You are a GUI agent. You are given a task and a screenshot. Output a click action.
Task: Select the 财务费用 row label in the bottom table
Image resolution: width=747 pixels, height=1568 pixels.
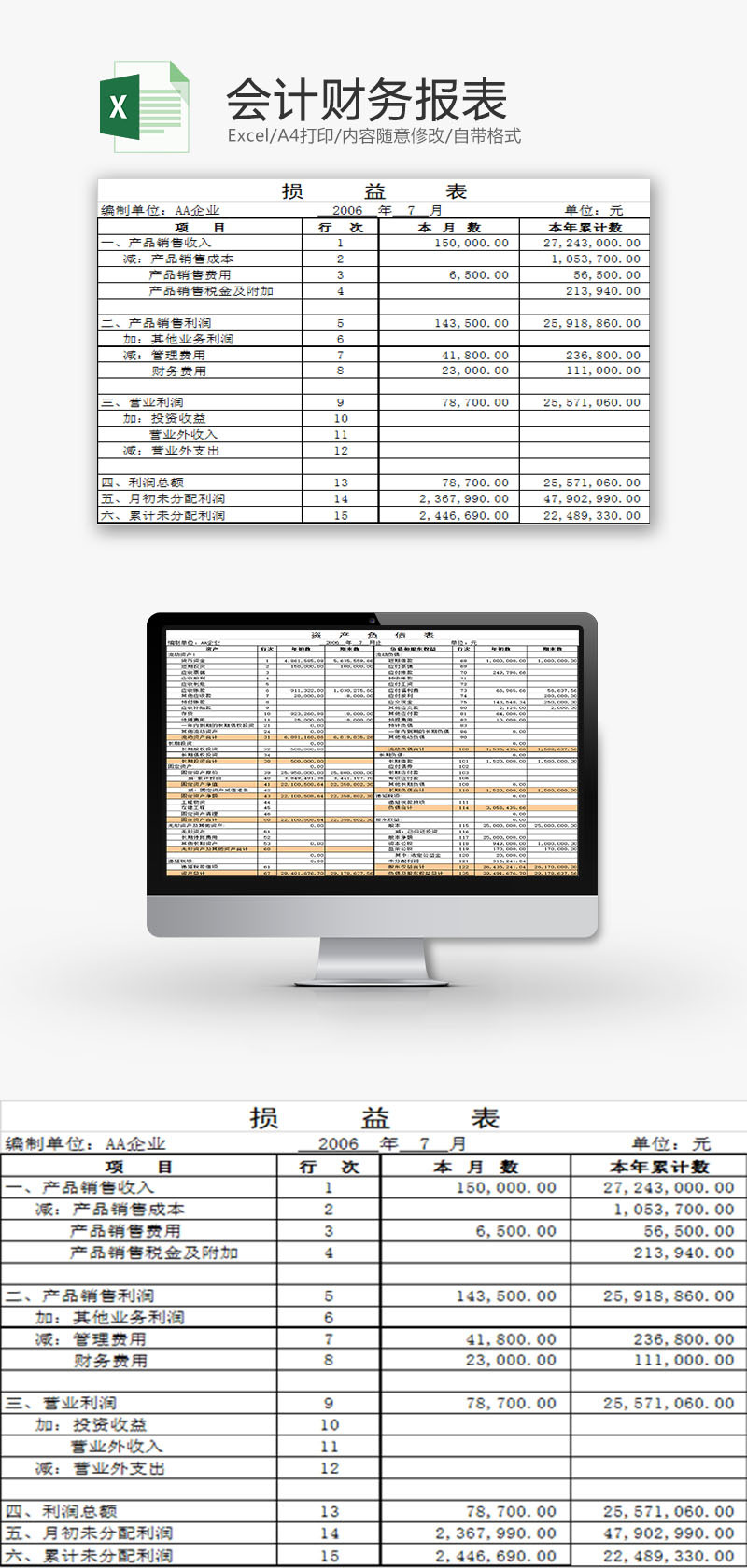tap(110, 1360)
